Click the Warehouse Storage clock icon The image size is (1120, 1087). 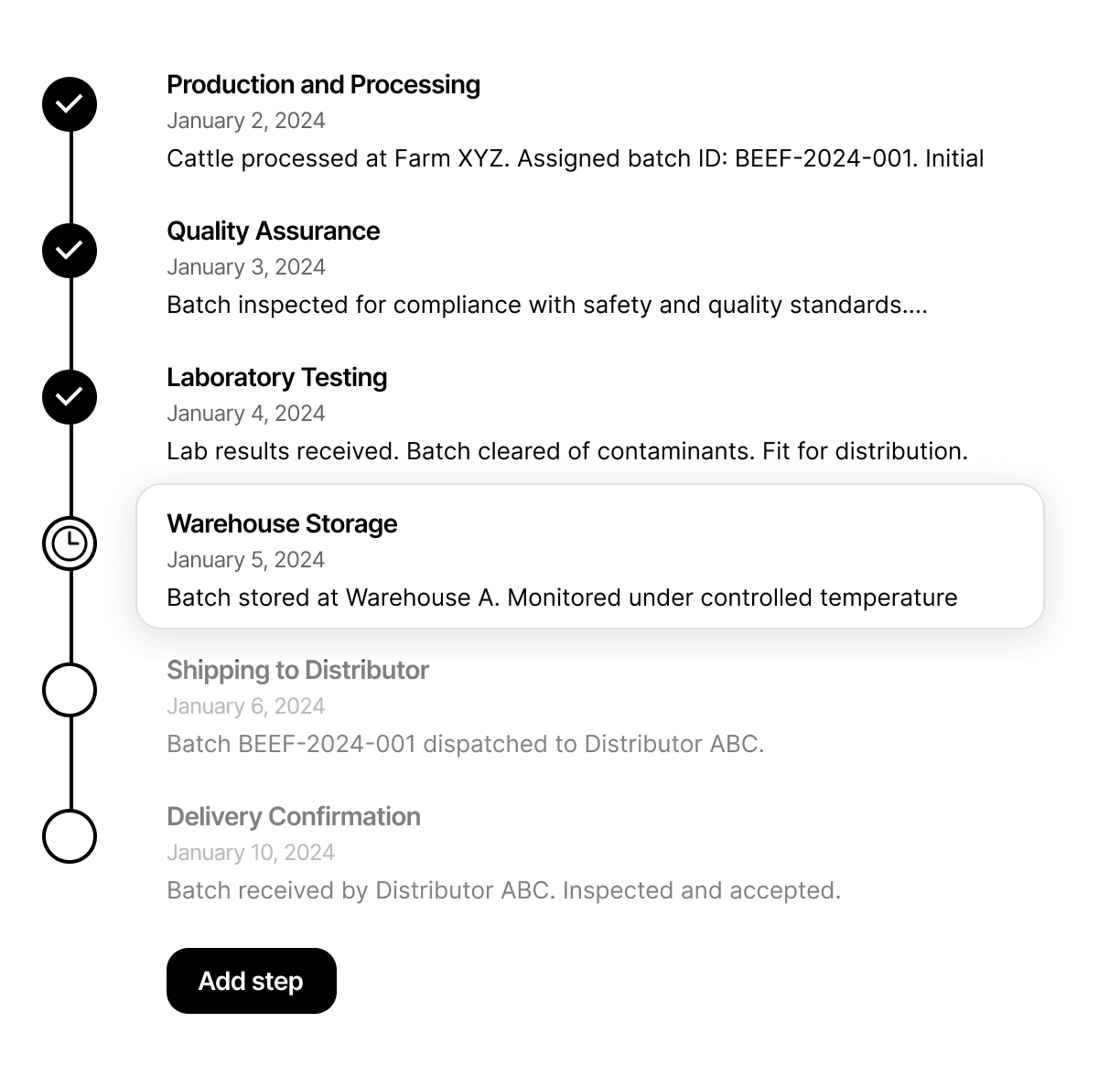point(70,543)
